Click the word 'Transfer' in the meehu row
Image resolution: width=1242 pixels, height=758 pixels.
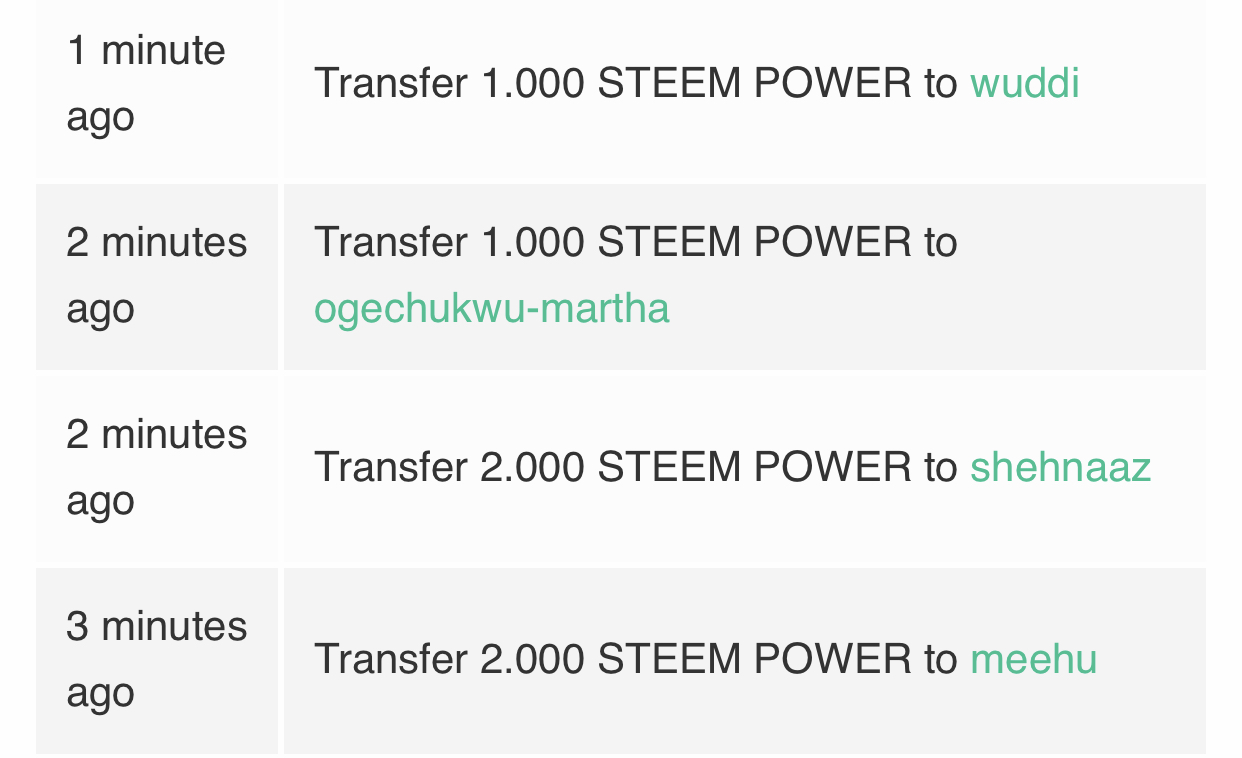[x=391, y=659]
